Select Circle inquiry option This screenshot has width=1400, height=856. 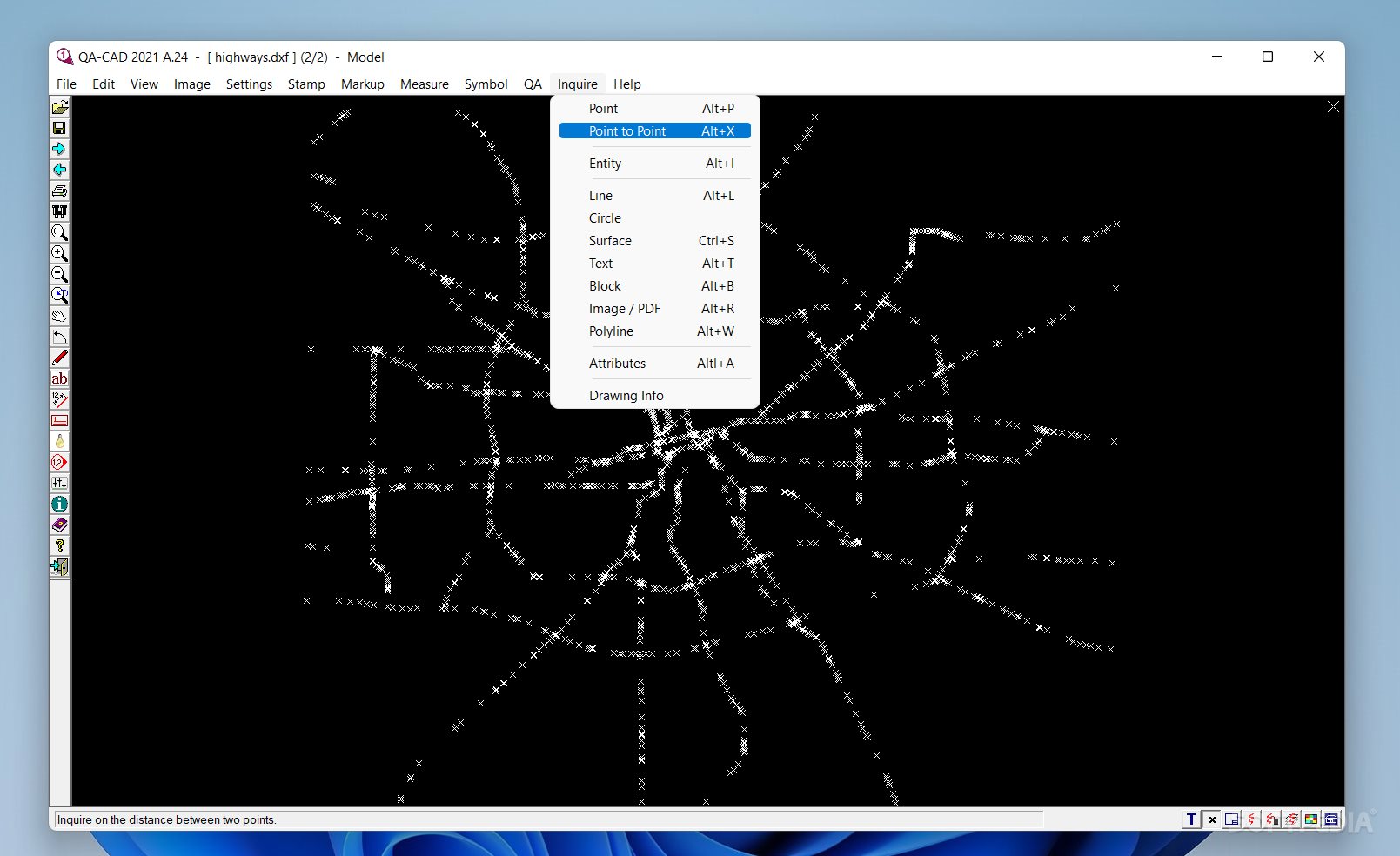[655, 218]
